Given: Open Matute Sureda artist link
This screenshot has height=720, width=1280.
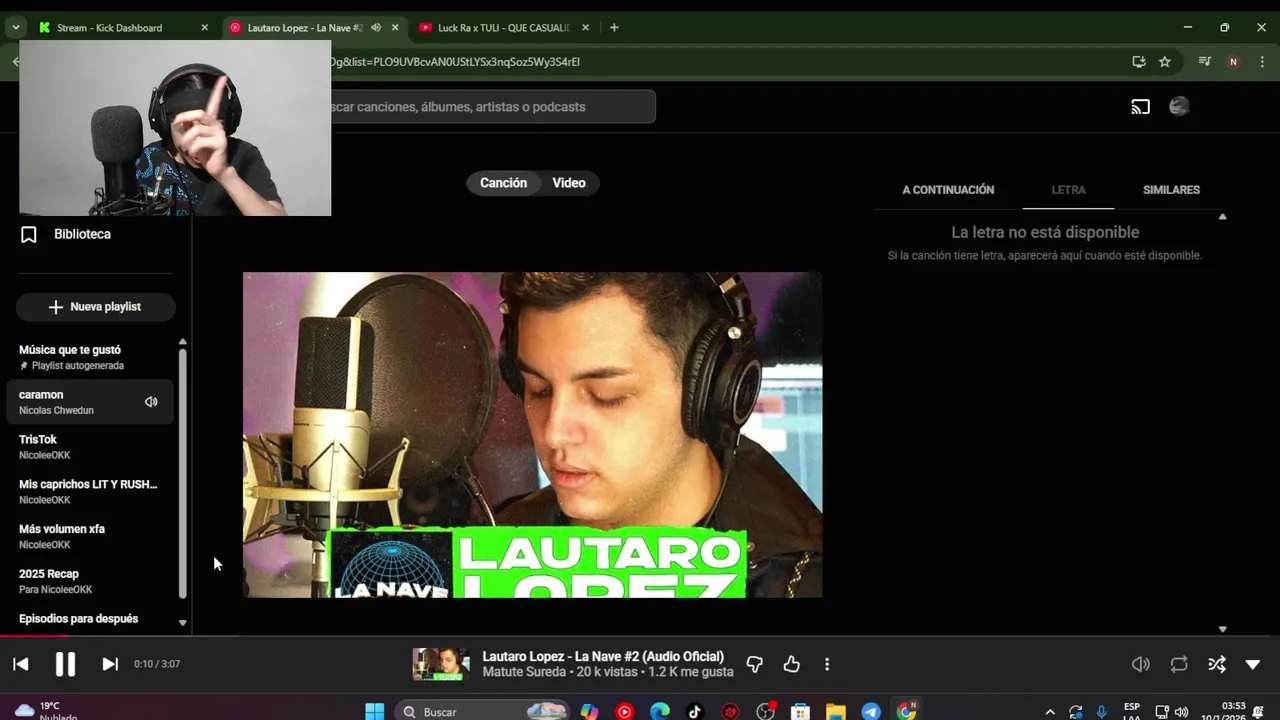Looking at the screenshot, I should point(524,672).
